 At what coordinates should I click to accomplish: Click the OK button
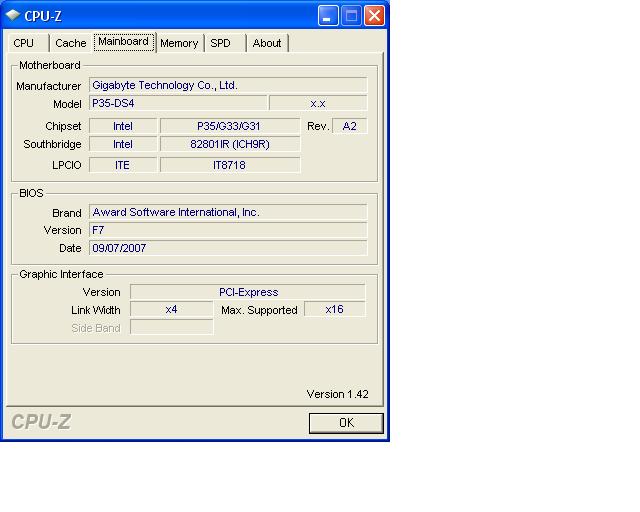346,423
